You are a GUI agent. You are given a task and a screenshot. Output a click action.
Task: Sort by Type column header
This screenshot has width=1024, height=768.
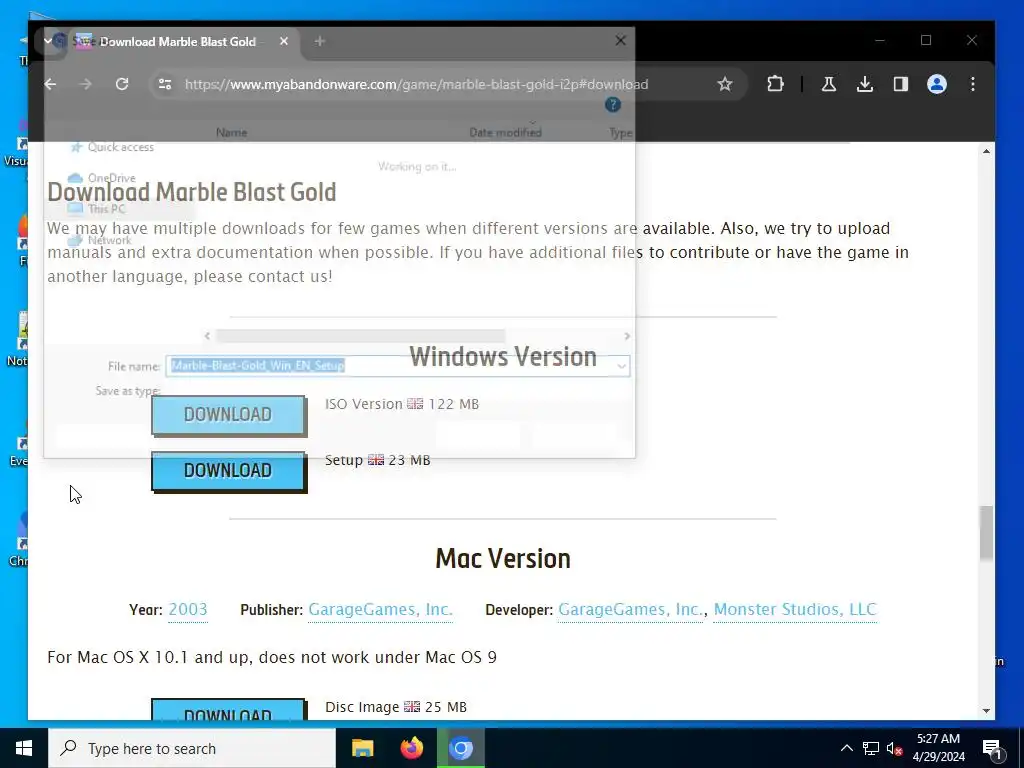620,133
